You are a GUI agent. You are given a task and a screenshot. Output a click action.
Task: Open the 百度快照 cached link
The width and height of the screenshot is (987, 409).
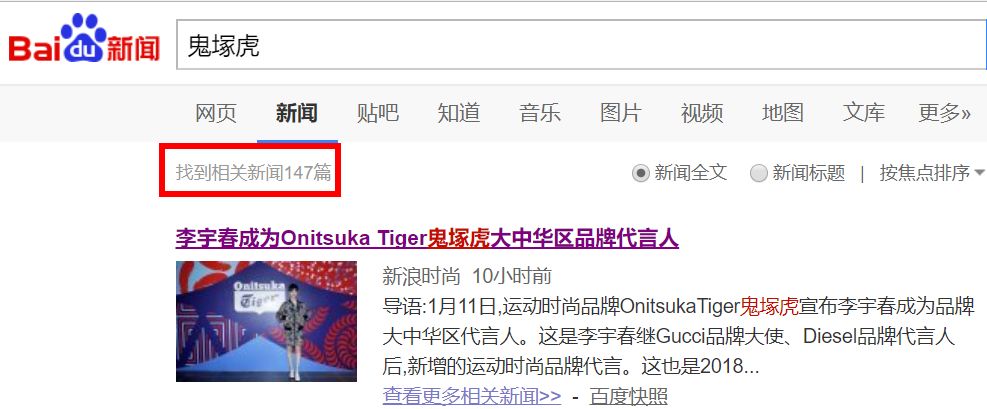(628, 396)
